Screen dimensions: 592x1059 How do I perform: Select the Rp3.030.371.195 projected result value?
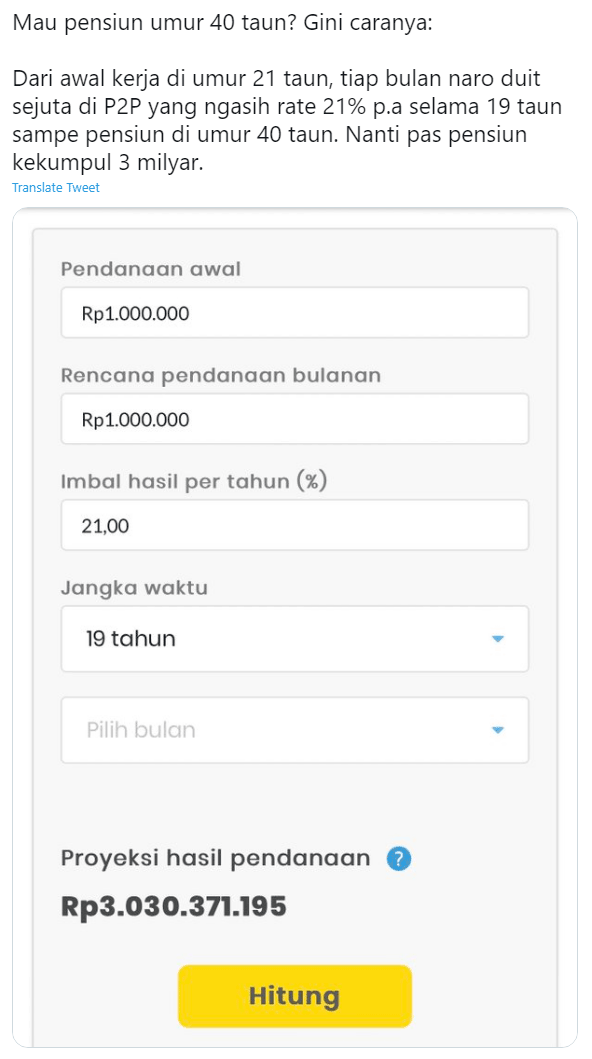click(x=172, y=906)
